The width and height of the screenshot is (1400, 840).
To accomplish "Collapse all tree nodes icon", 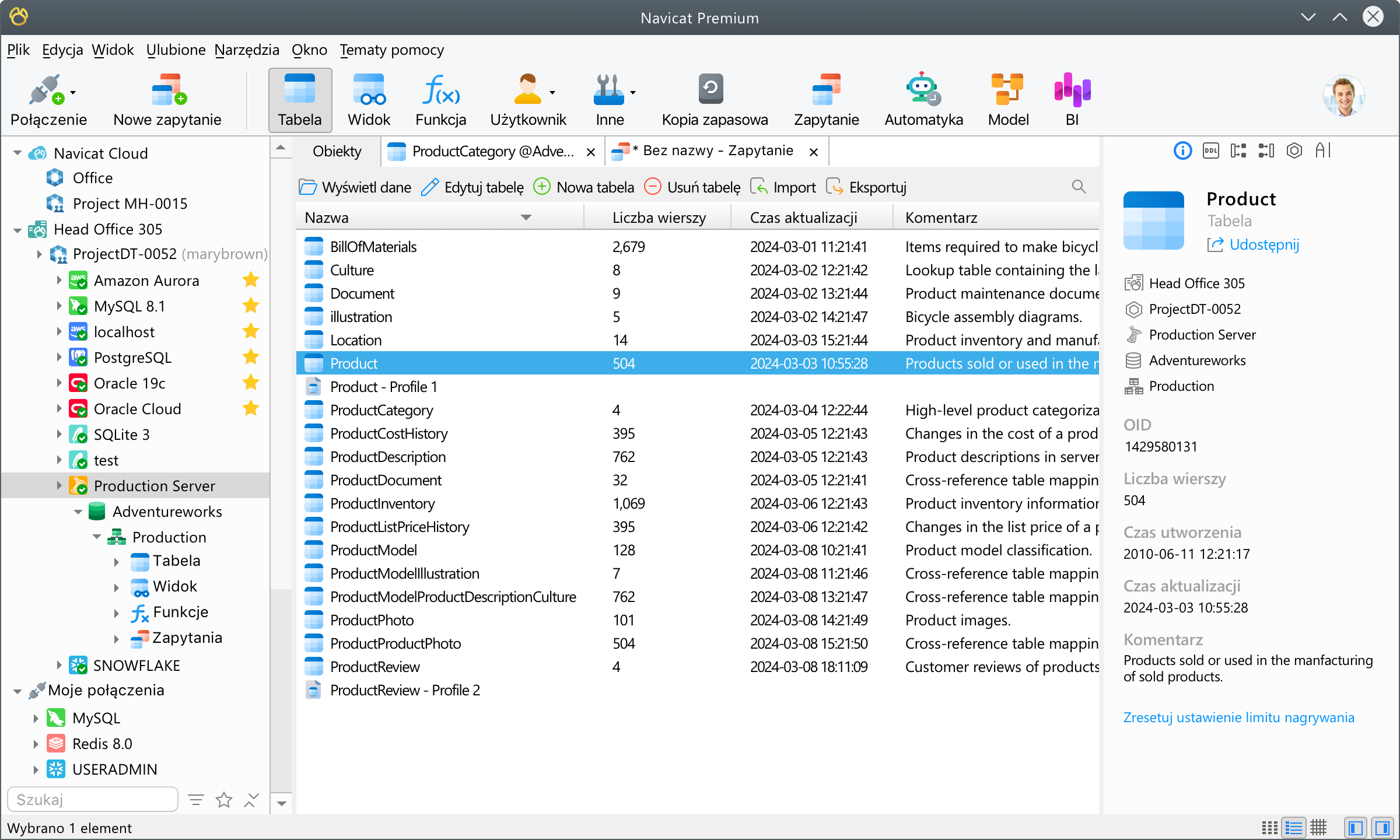I will [251, 800].
